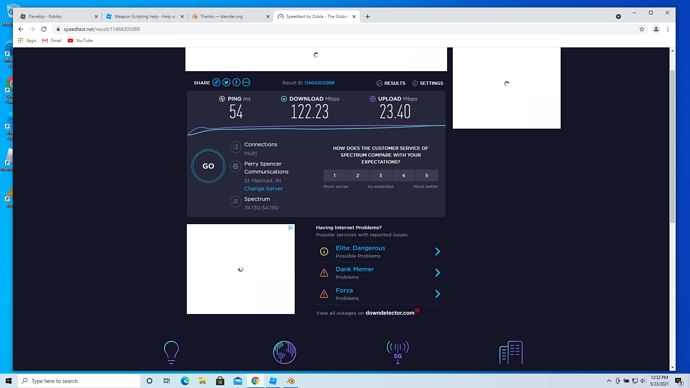Switch to Thanks — blender.org tab
Viewport: 690px width, 388px height.
230,16
